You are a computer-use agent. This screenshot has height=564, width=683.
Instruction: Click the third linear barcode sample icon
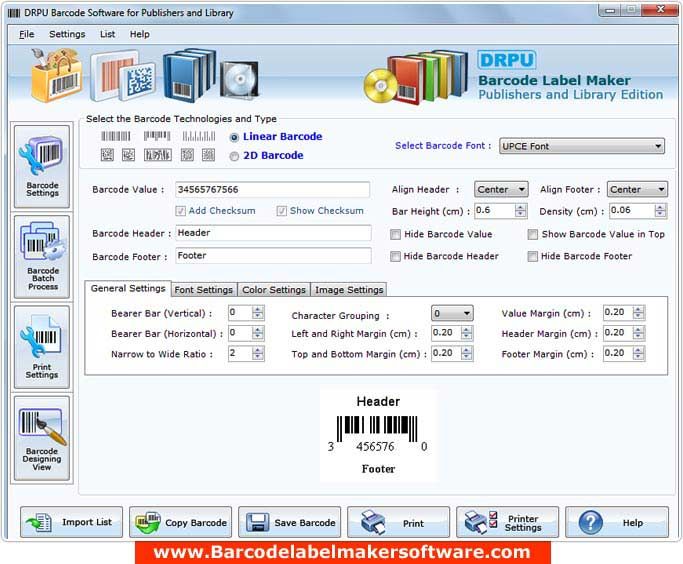point(199,136)
